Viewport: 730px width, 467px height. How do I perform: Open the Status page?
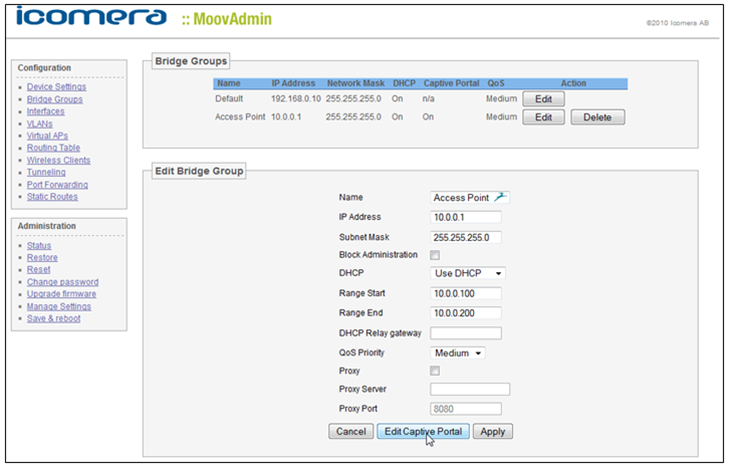[x=39, y=245]
